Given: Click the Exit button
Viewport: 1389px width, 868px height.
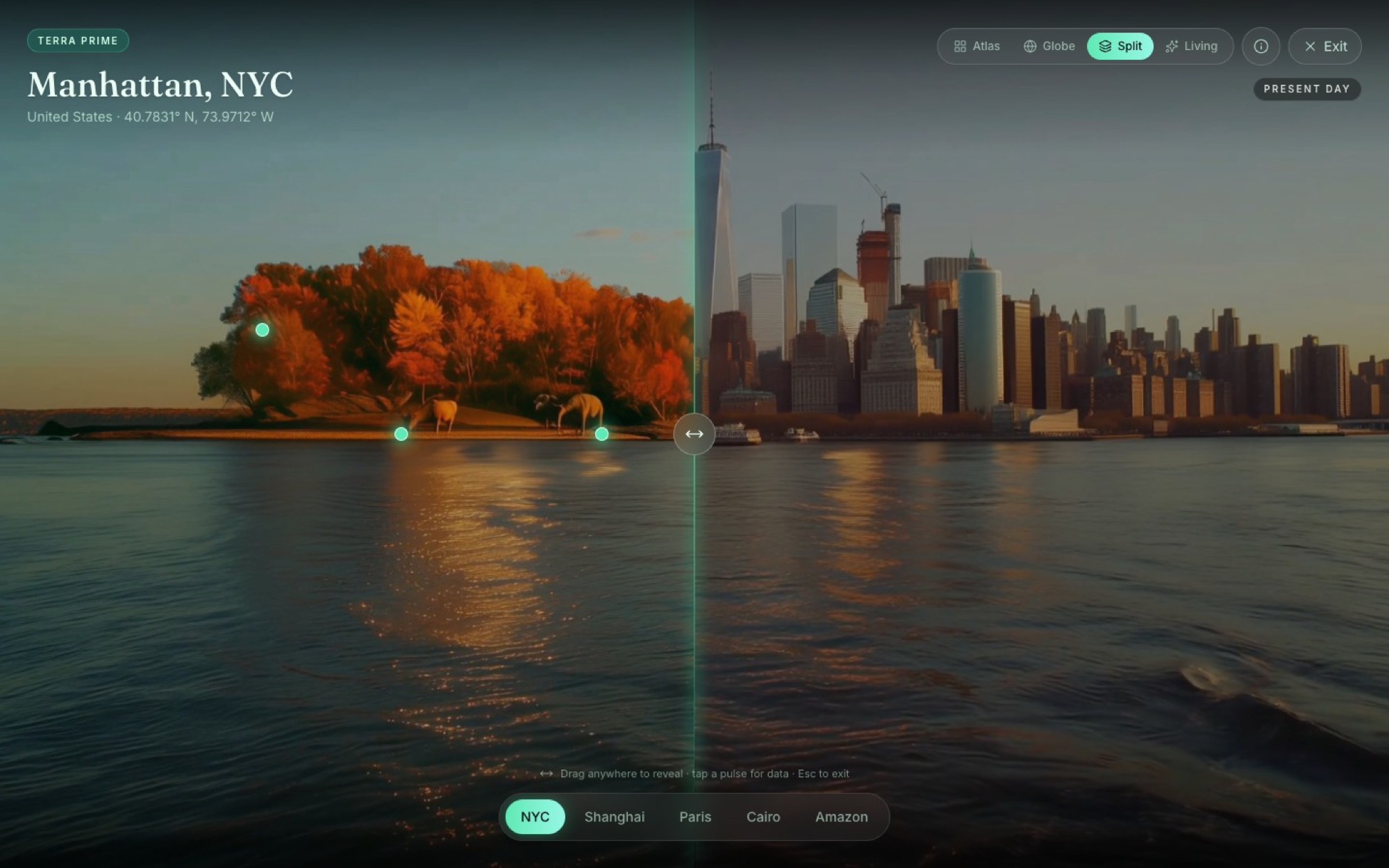Looking at the screenshot, I should coord(1324,47).
